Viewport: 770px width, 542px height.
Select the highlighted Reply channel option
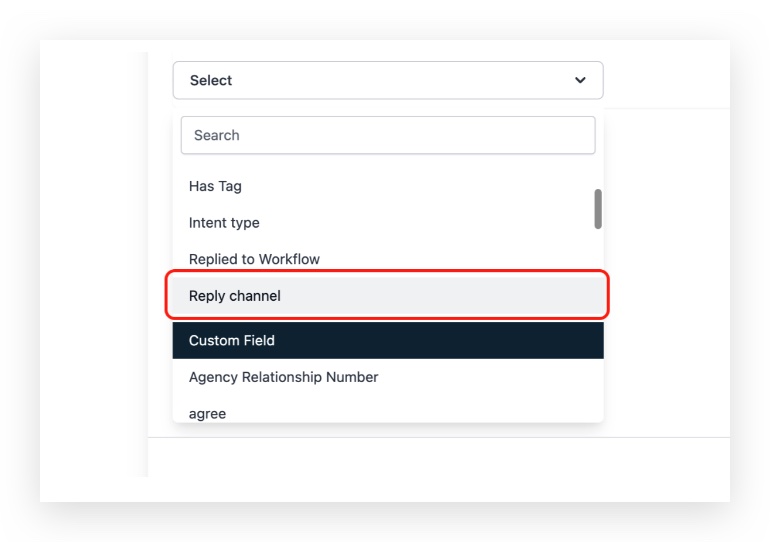(388, 296)
